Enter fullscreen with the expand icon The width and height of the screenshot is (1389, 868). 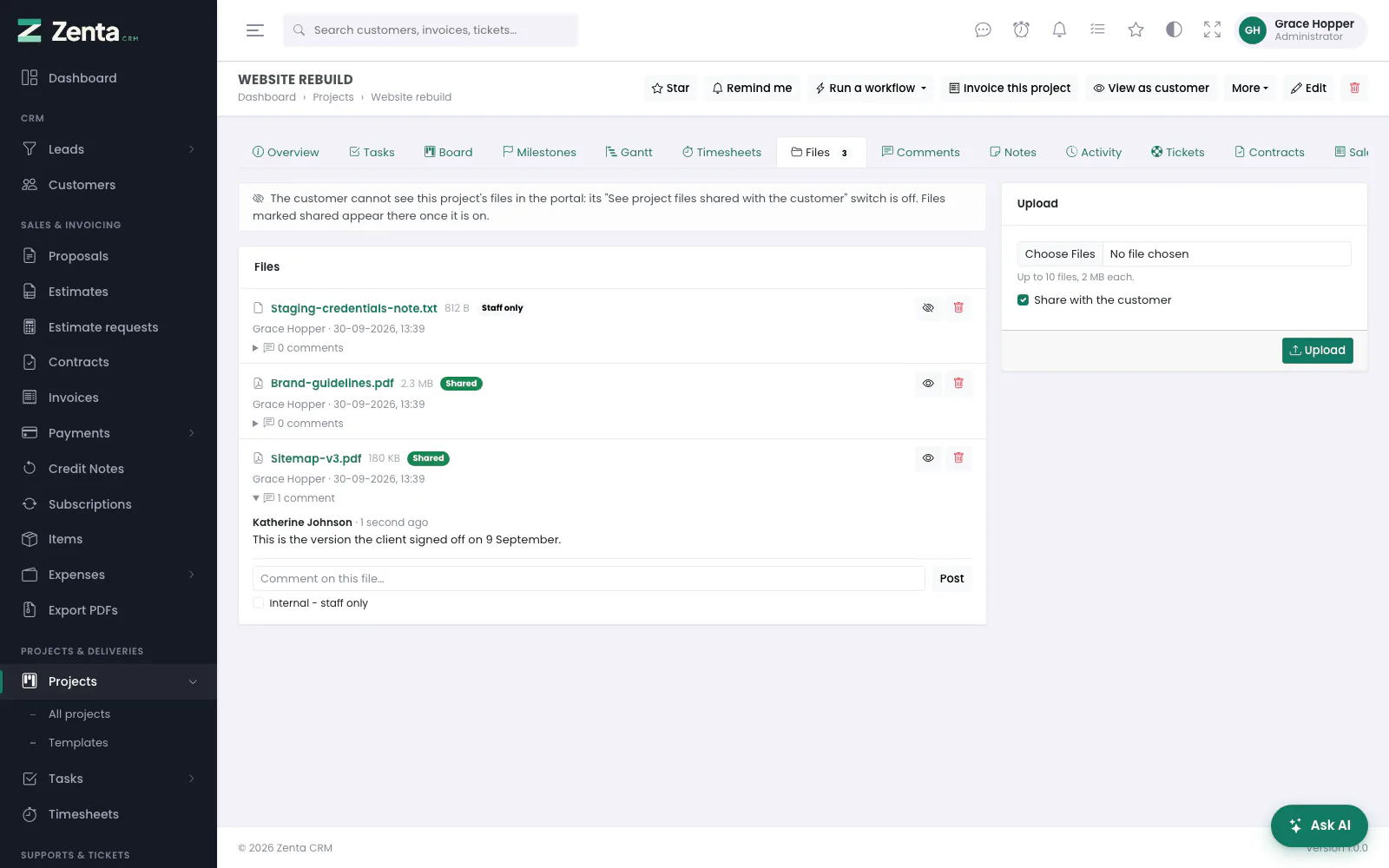[1212, 30]
